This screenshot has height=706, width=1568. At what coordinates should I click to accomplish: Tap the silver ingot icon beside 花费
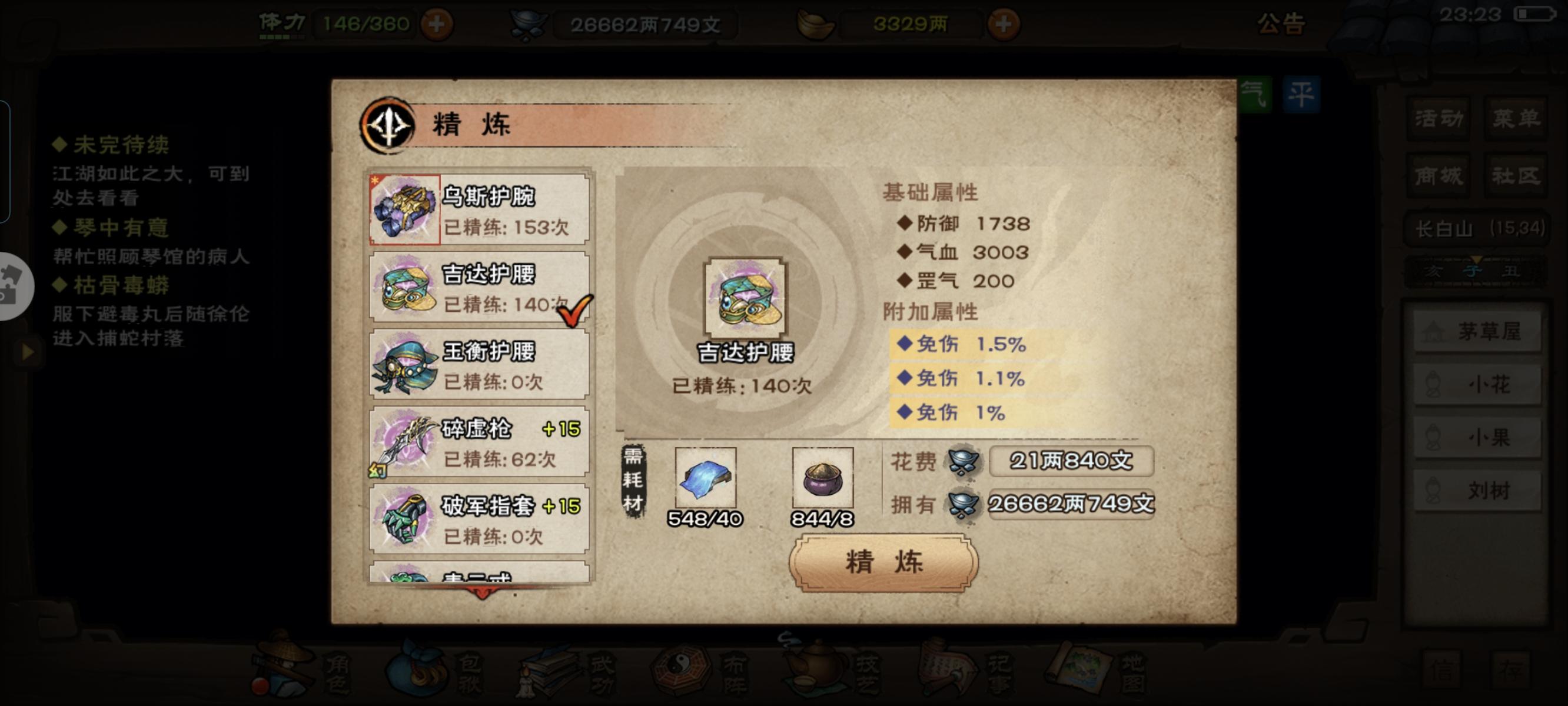pos(963,462)
